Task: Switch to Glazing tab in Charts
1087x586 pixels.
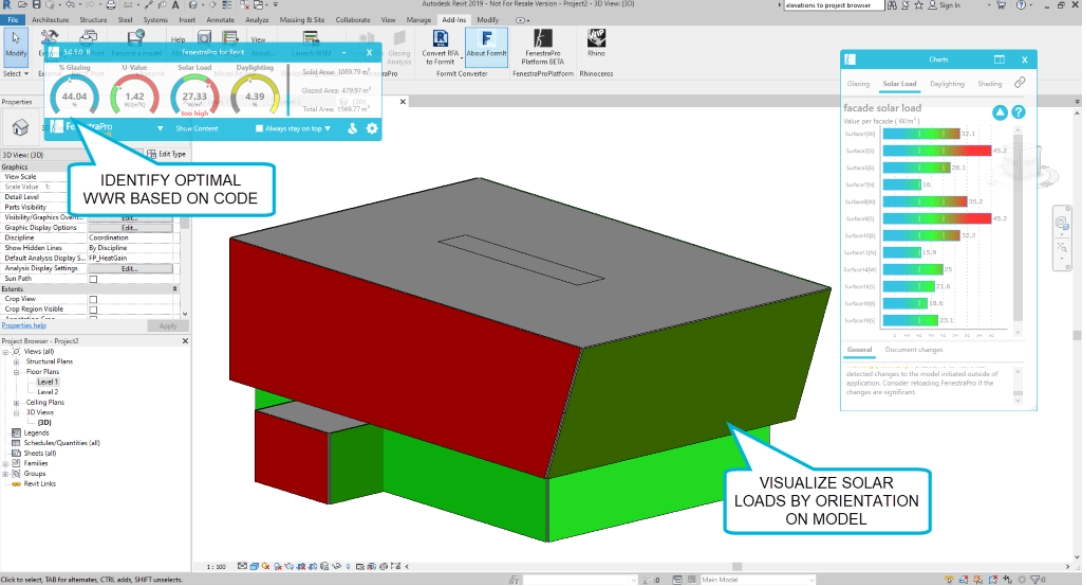Action: click(x=858, y=84)
